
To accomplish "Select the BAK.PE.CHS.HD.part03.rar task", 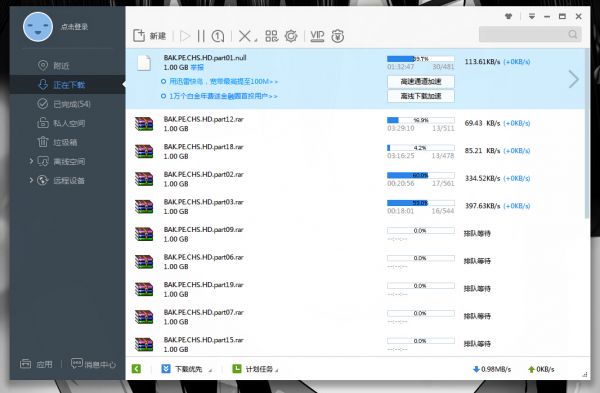I will [355, 206].
